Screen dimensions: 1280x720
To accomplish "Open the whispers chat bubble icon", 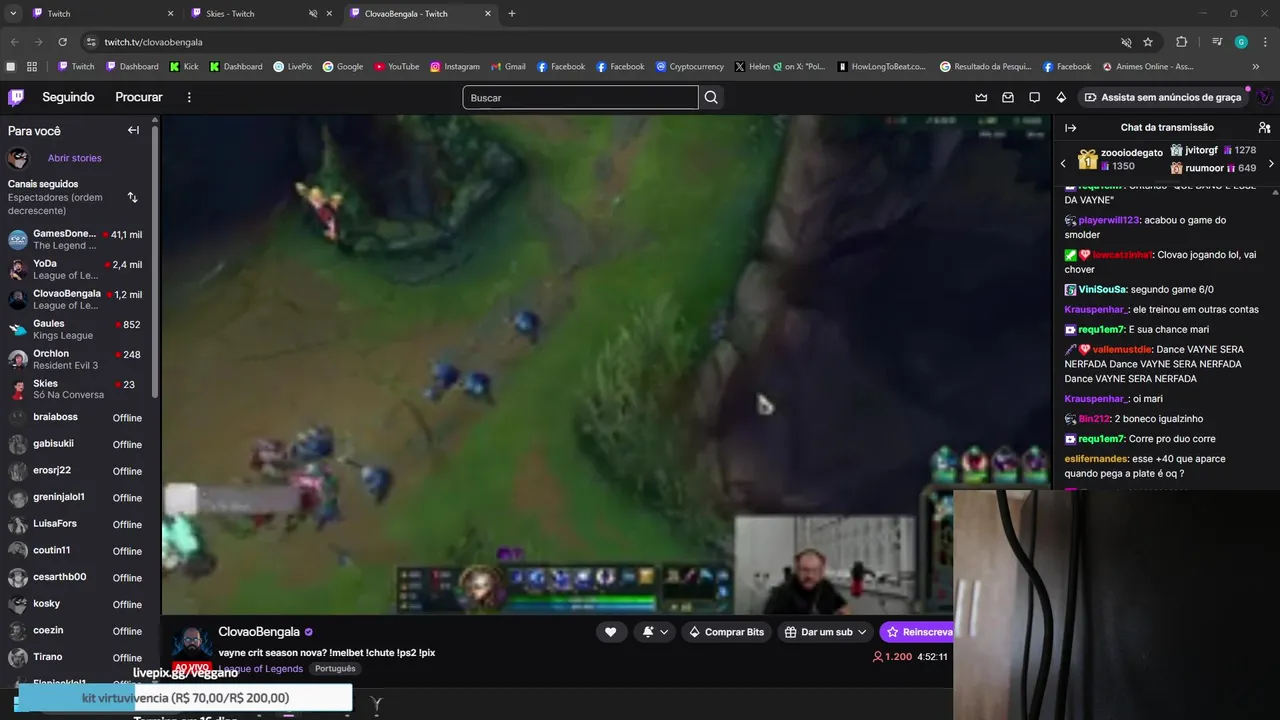I will point(1035,97).
